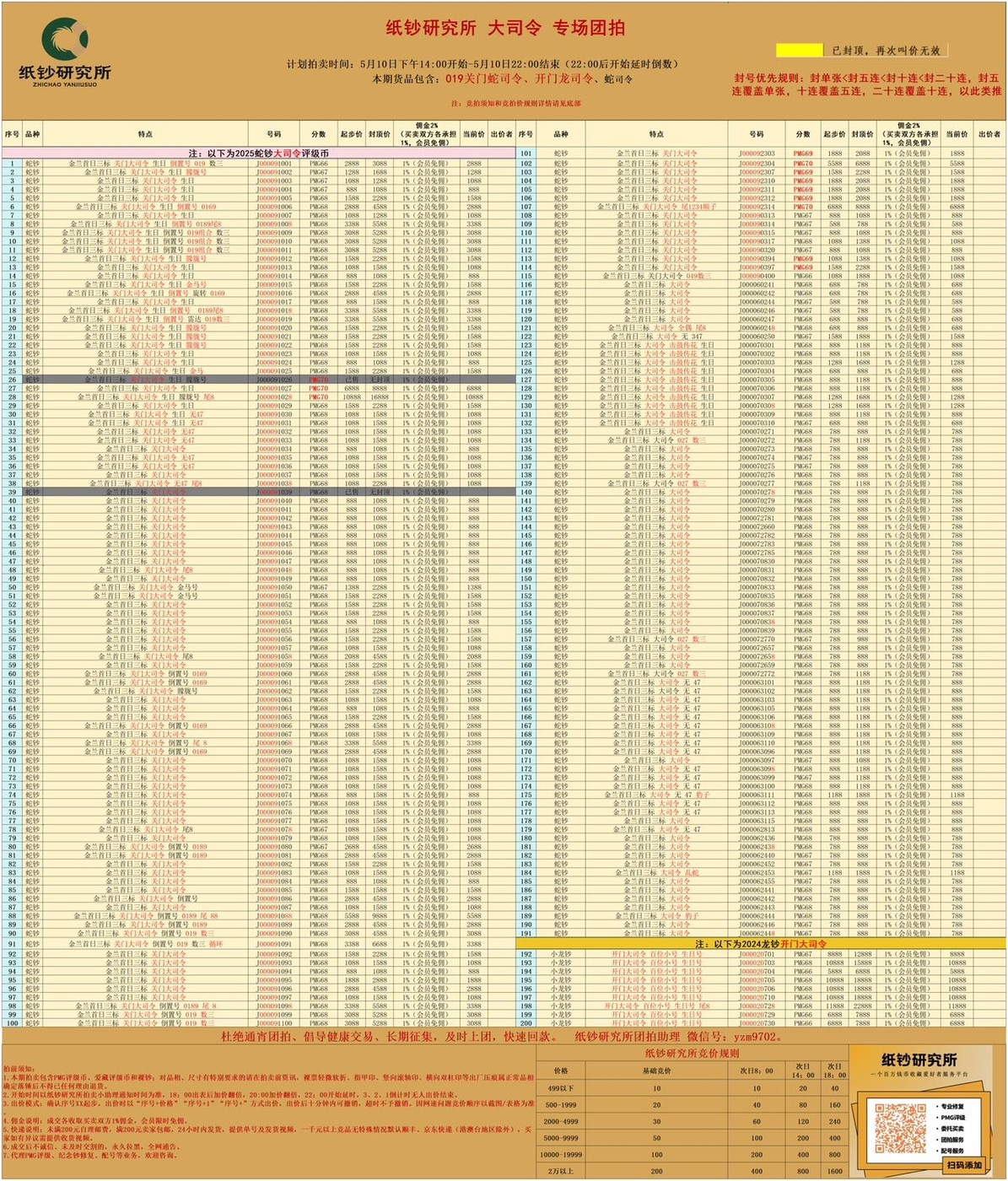Click serial number J000020730
Image resolution: width=1008 pixels, height=1181 pixels.
[x=757, y=1023]
